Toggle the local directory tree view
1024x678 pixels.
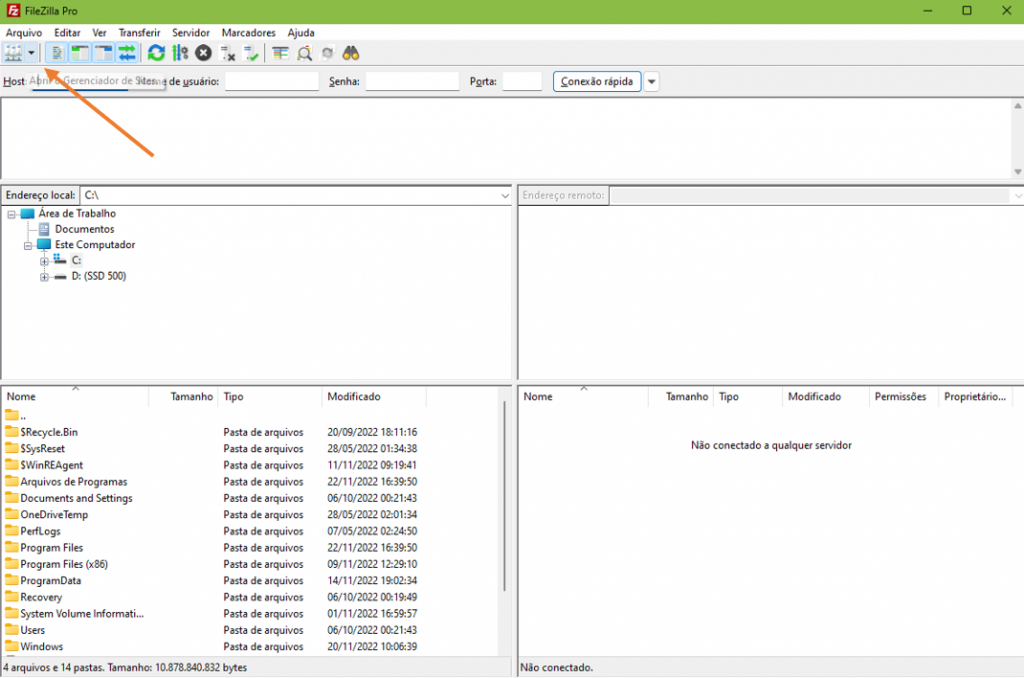(x=80, y=53)
